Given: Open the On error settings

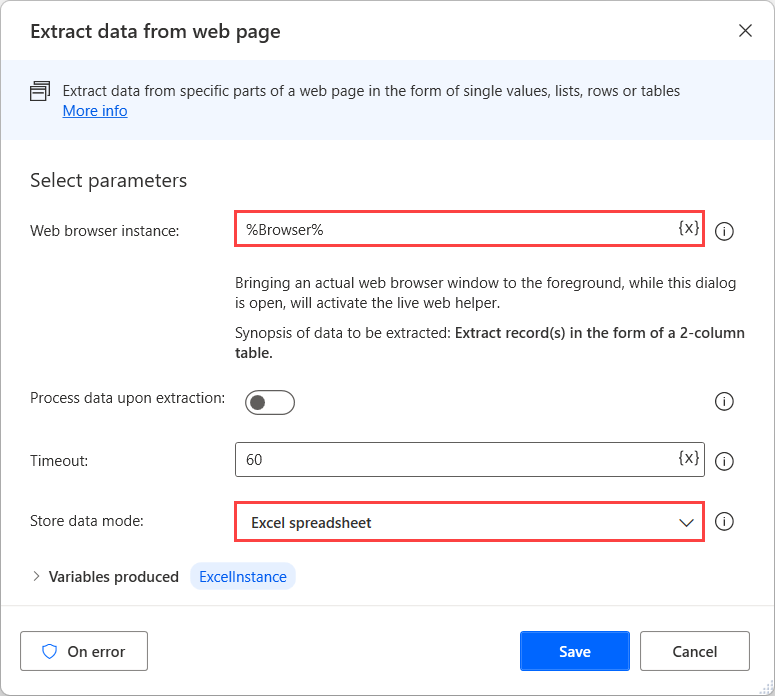Looking at the screenshot, I should tap(84, 651).
